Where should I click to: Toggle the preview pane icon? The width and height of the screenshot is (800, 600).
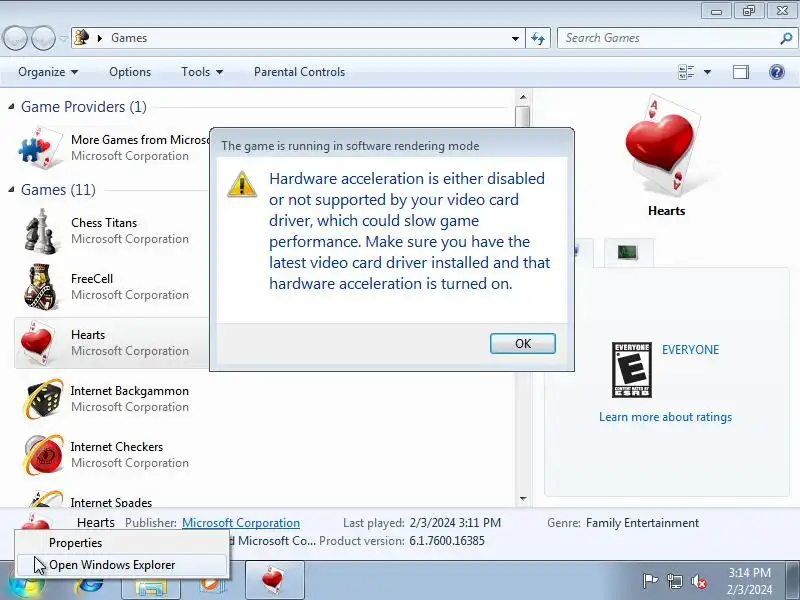741,72
